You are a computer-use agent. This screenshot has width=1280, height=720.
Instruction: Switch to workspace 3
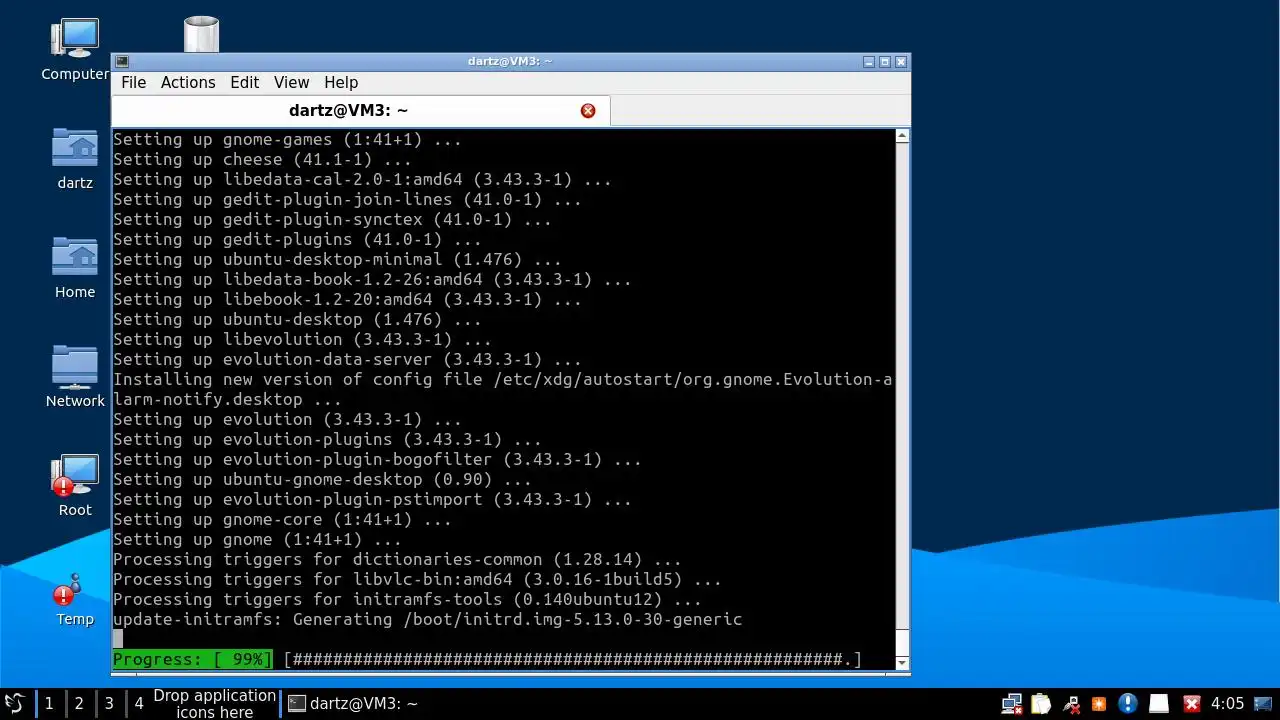pos(109,703)
